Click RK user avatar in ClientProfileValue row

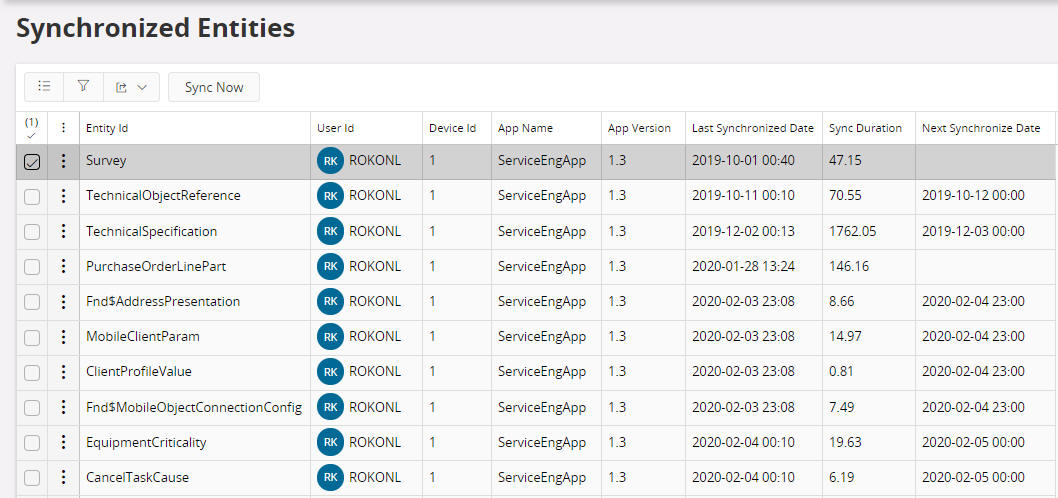(330, 372)
